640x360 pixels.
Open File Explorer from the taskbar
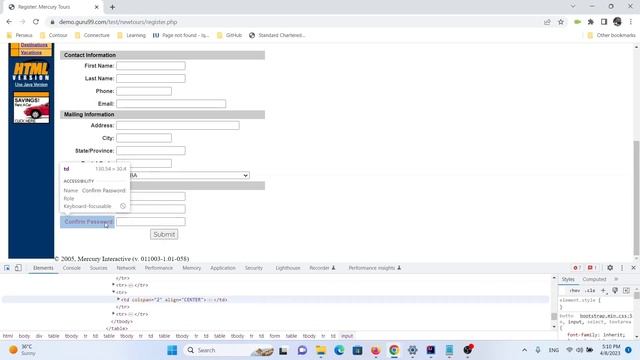(x=321, y=350)
